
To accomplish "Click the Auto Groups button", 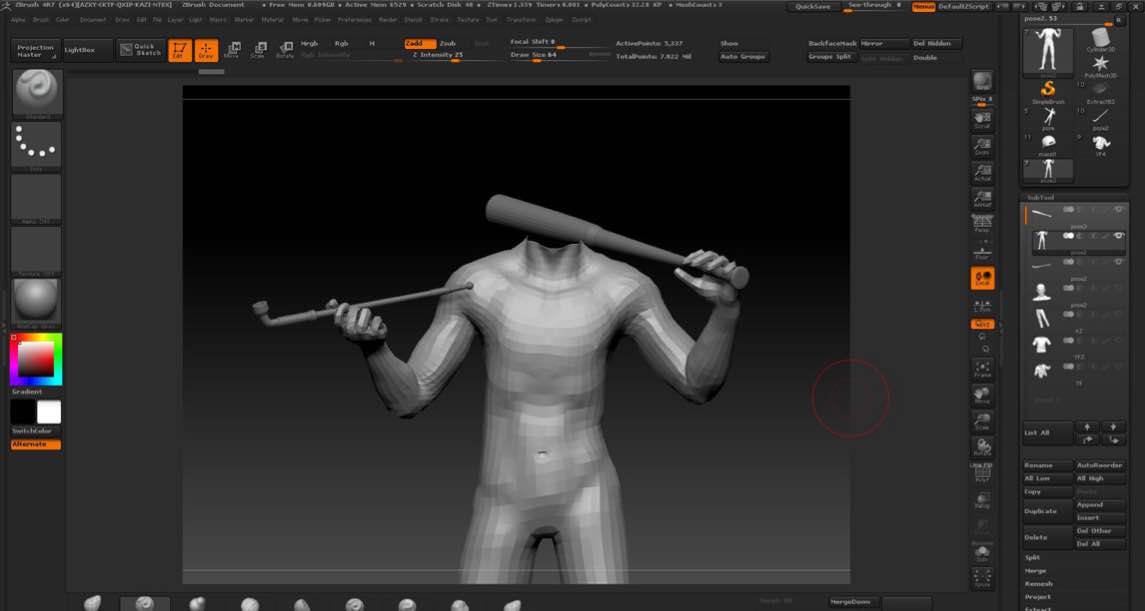I will point(743,57).
